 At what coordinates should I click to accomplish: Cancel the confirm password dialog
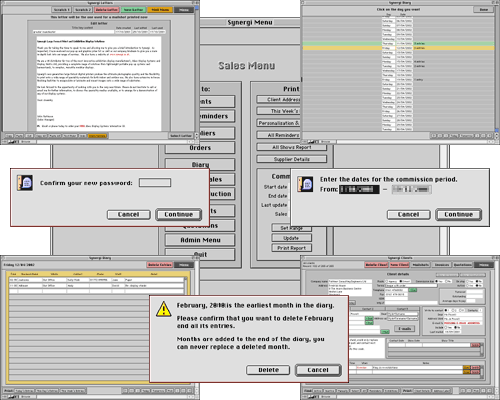click(x=128, y=214)
